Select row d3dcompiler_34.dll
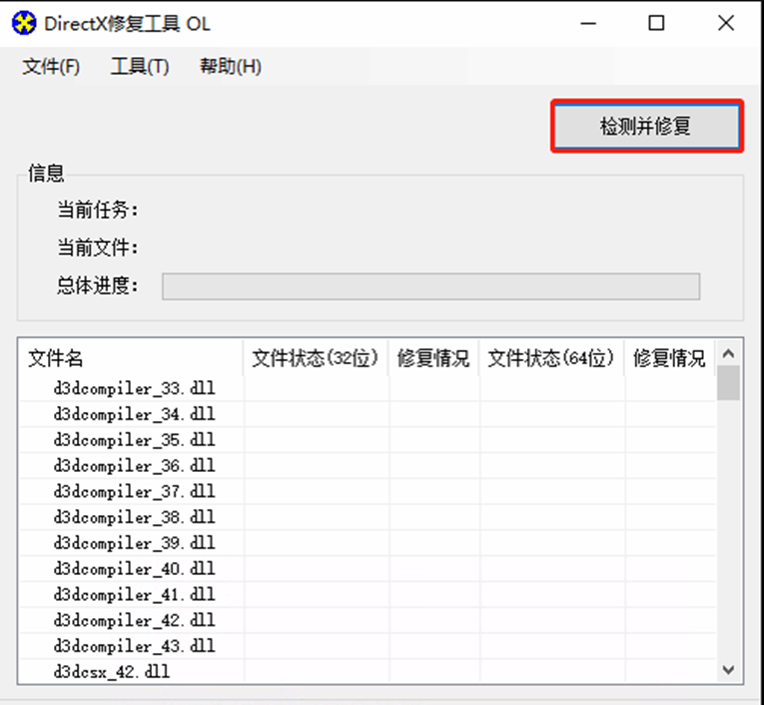This screenshot has height=705, width=764. click(x=367, y=414)
